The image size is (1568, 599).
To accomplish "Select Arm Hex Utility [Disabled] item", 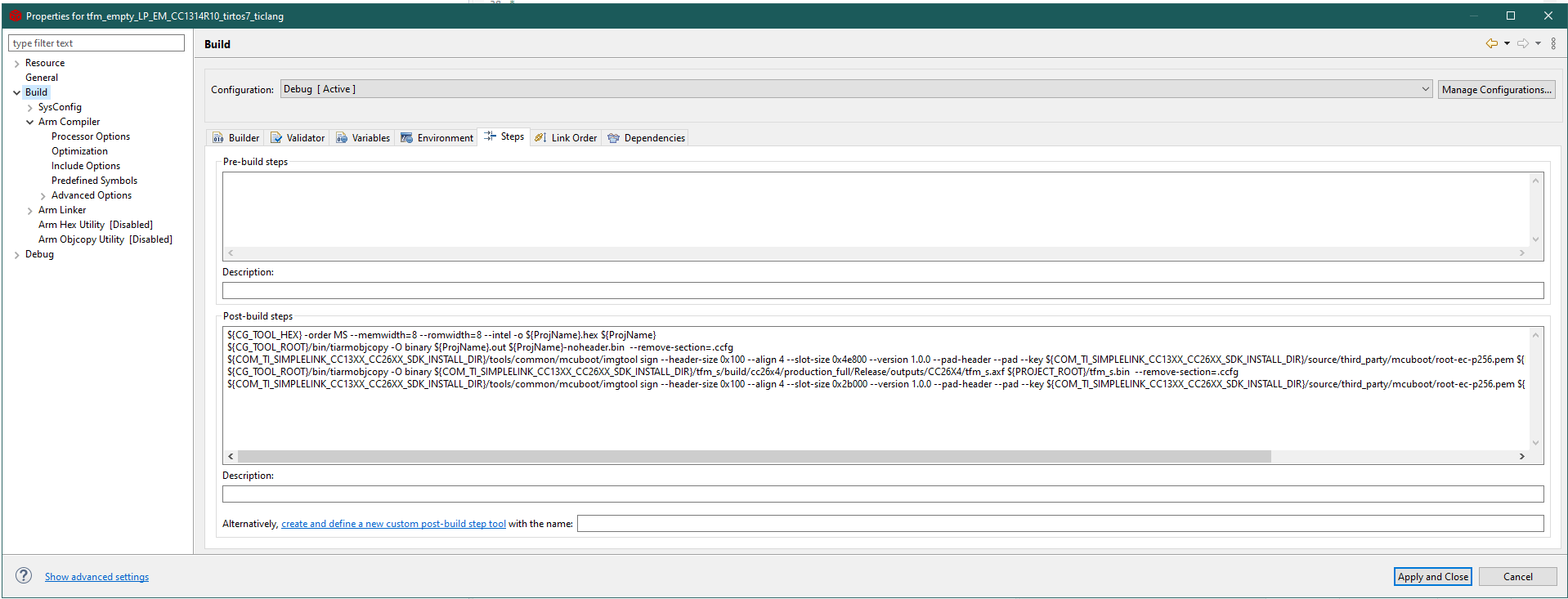I will [96, 225].
